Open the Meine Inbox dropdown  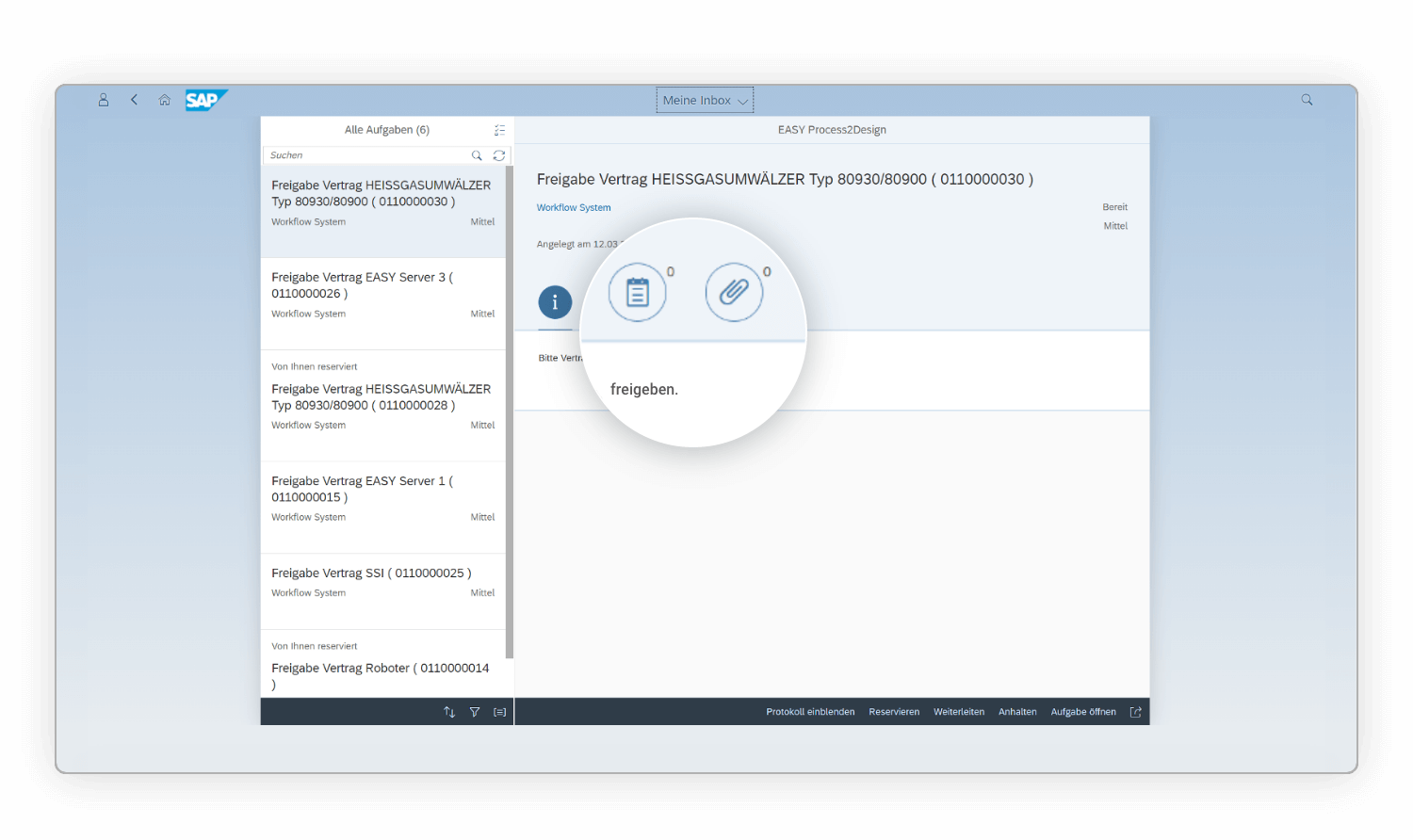(x=705, y=100)
